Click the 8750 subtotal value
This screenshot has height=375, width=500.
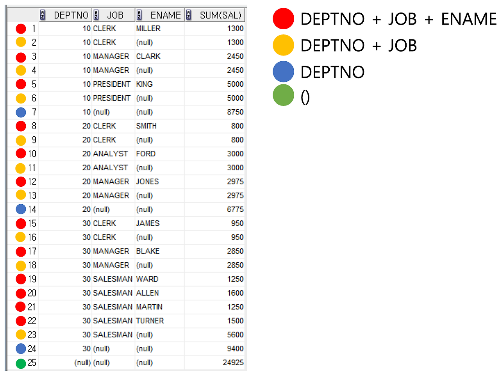[235, 112]
